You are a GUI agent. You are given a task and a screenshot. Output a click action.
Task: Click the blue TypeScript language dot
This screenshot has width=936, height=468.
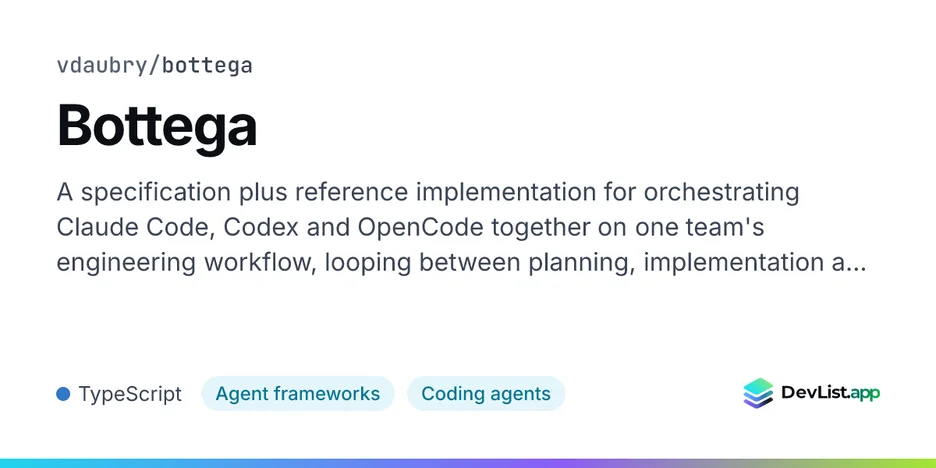[x=63, y=394]
